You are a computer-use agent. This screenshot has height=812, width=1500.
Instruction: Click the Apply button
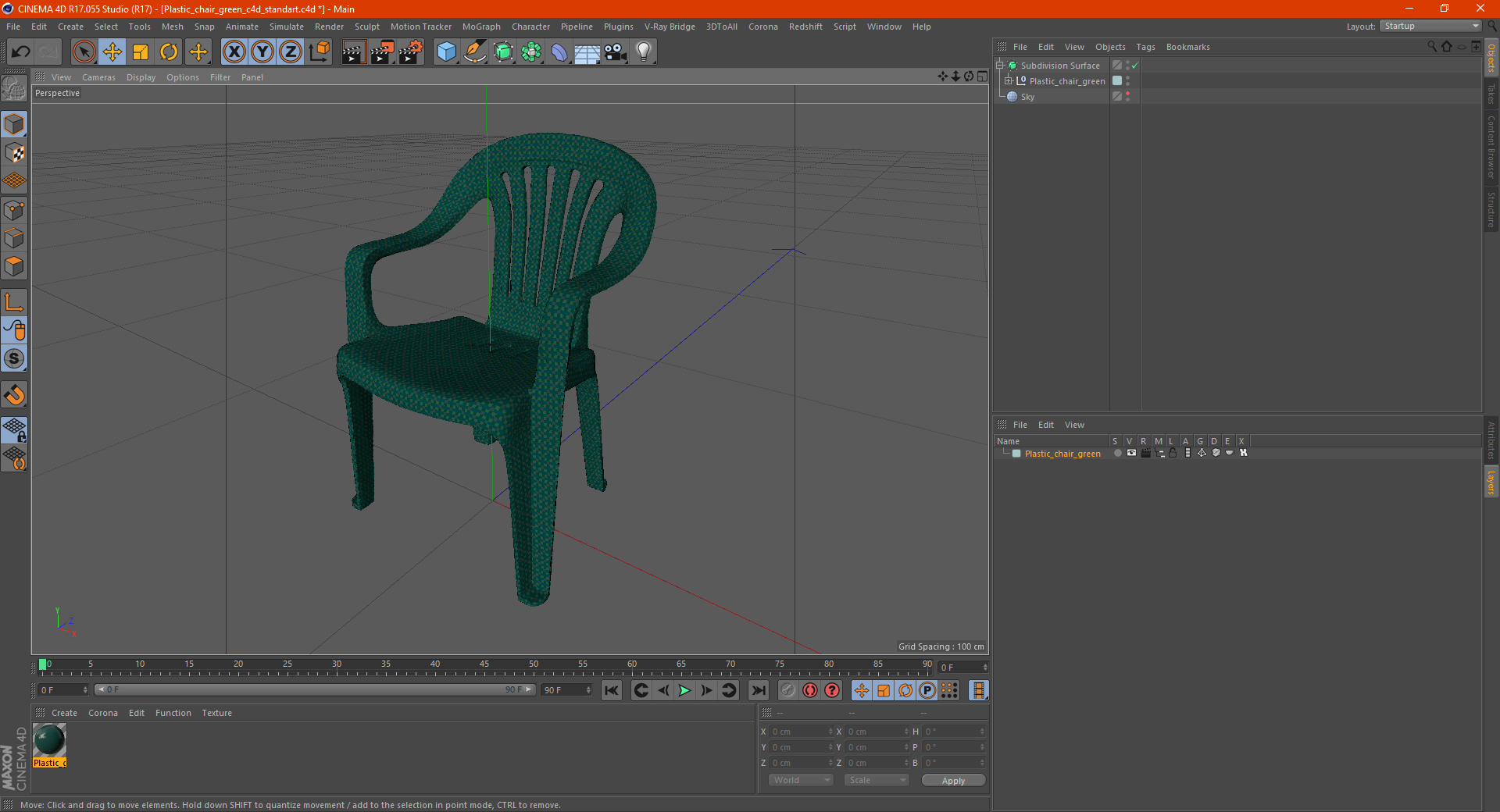[953, 781]
